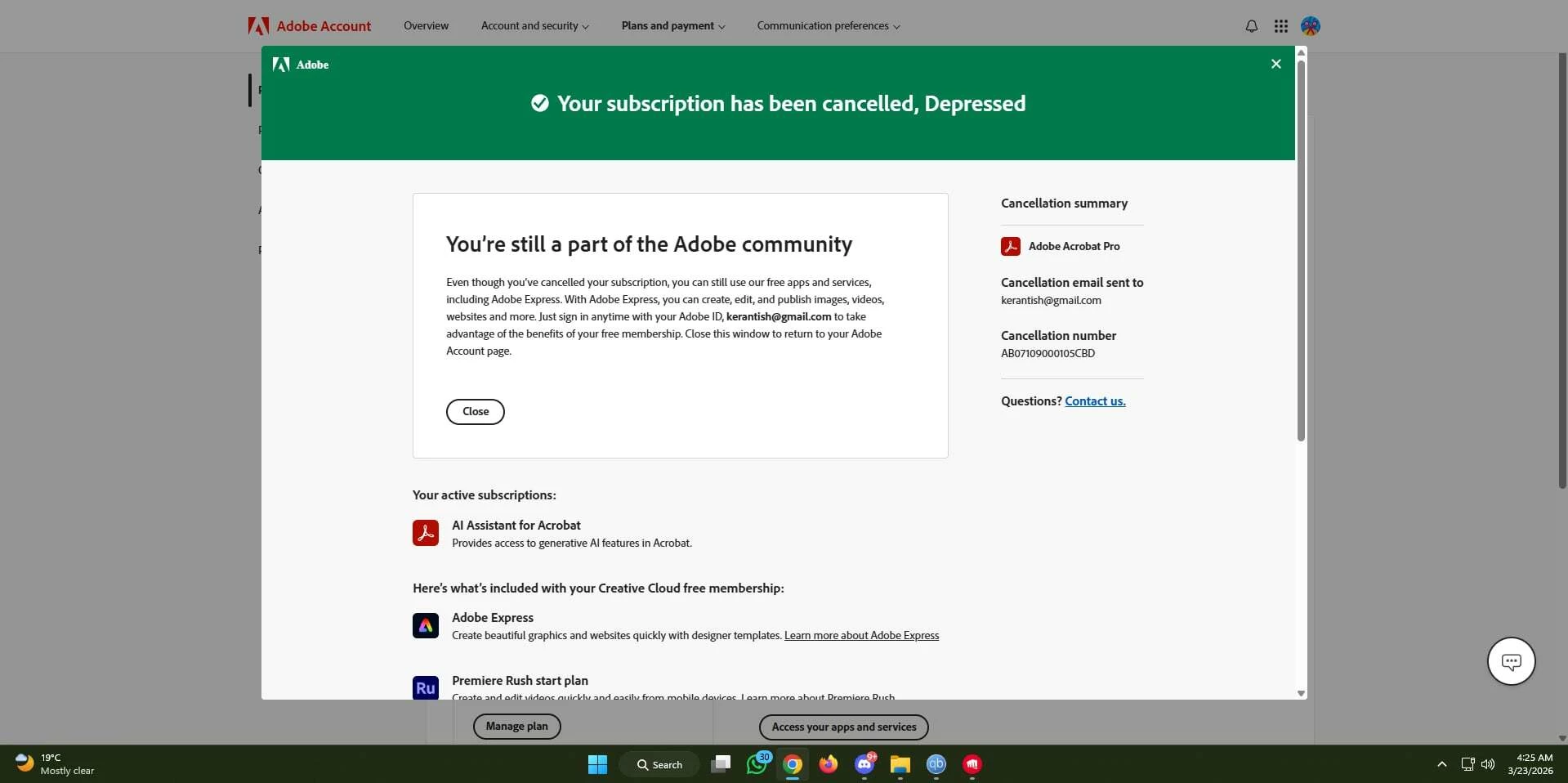Expand Plans and payment menu
The width and height of the screenshot is (1568, 783).
click(x=672, y=26)
